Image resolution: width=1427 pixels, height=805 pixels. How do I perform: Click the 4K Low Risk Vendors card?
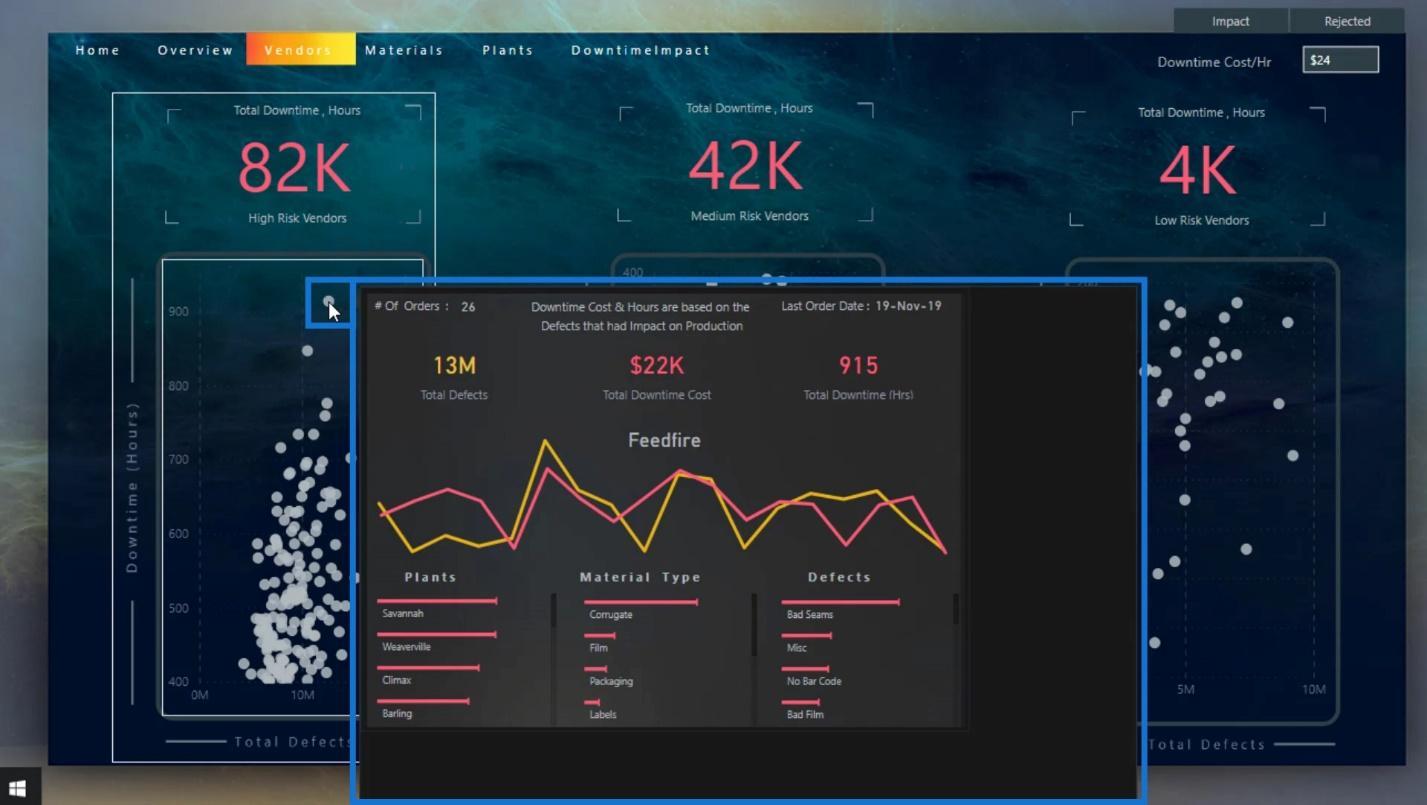[1198, 168]
